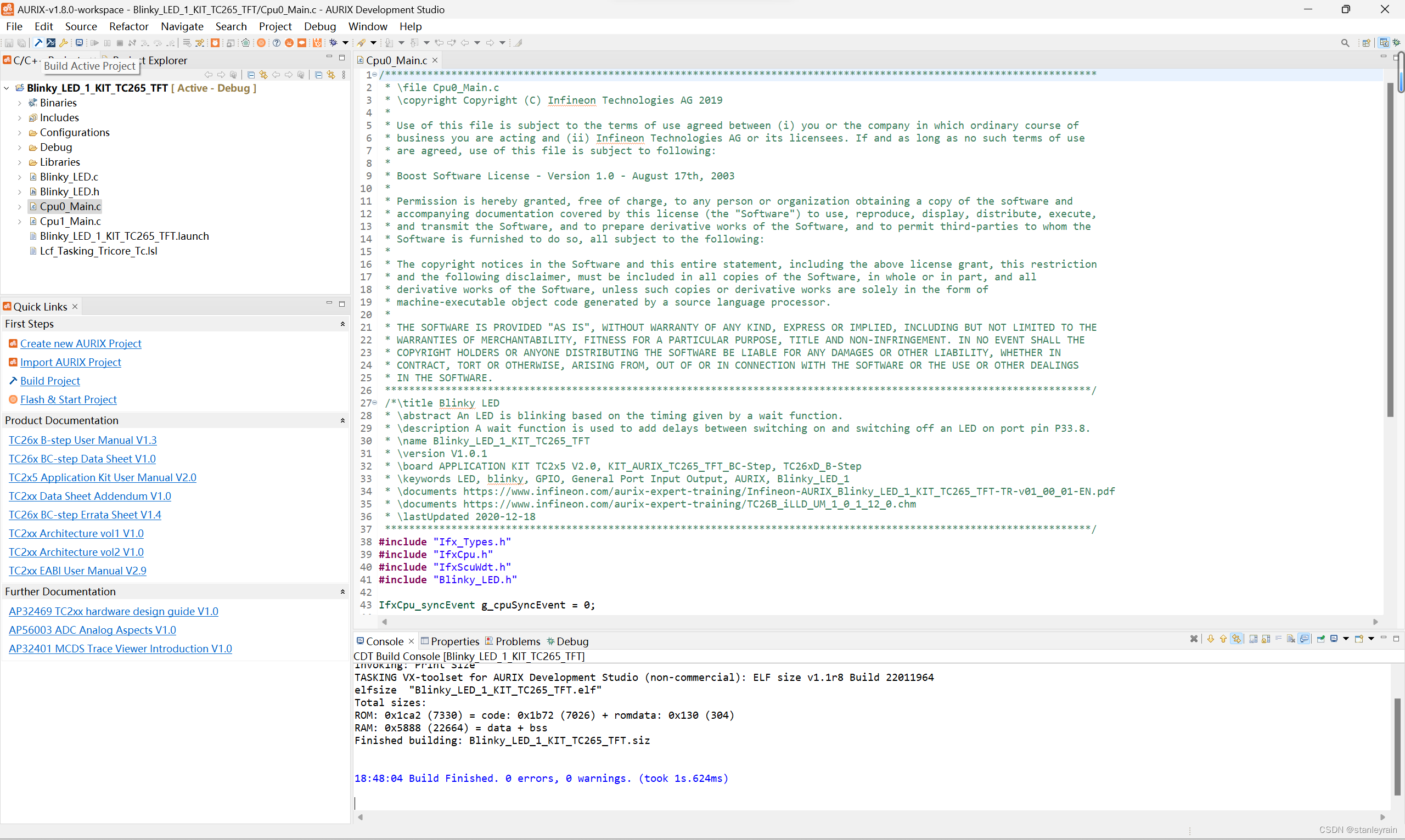Screen dimensions: 1405x840
Task: Click the editor vertical scrollbar thumb
Action: pyautogui.click(x=1390, y=249)
